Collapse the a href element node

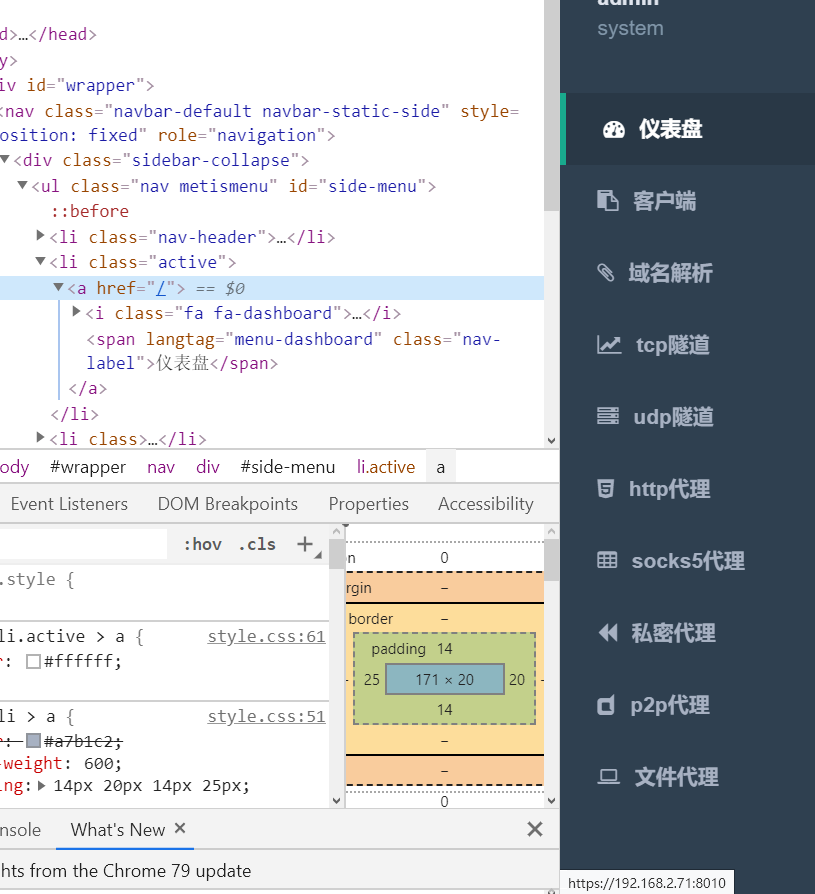click(58, 287)
